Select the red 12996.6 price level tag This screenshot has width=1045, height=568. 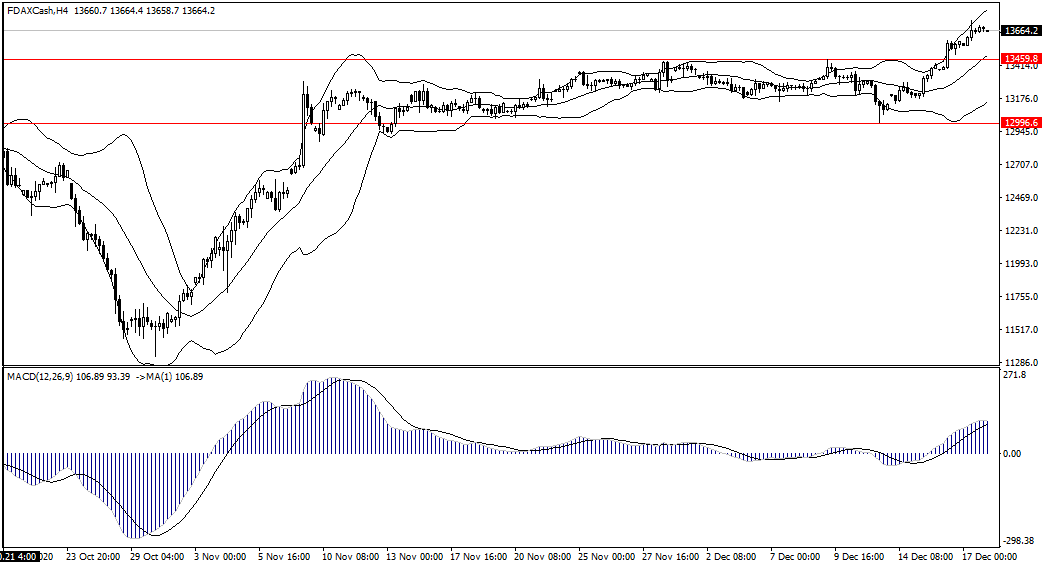point(1021,122)
